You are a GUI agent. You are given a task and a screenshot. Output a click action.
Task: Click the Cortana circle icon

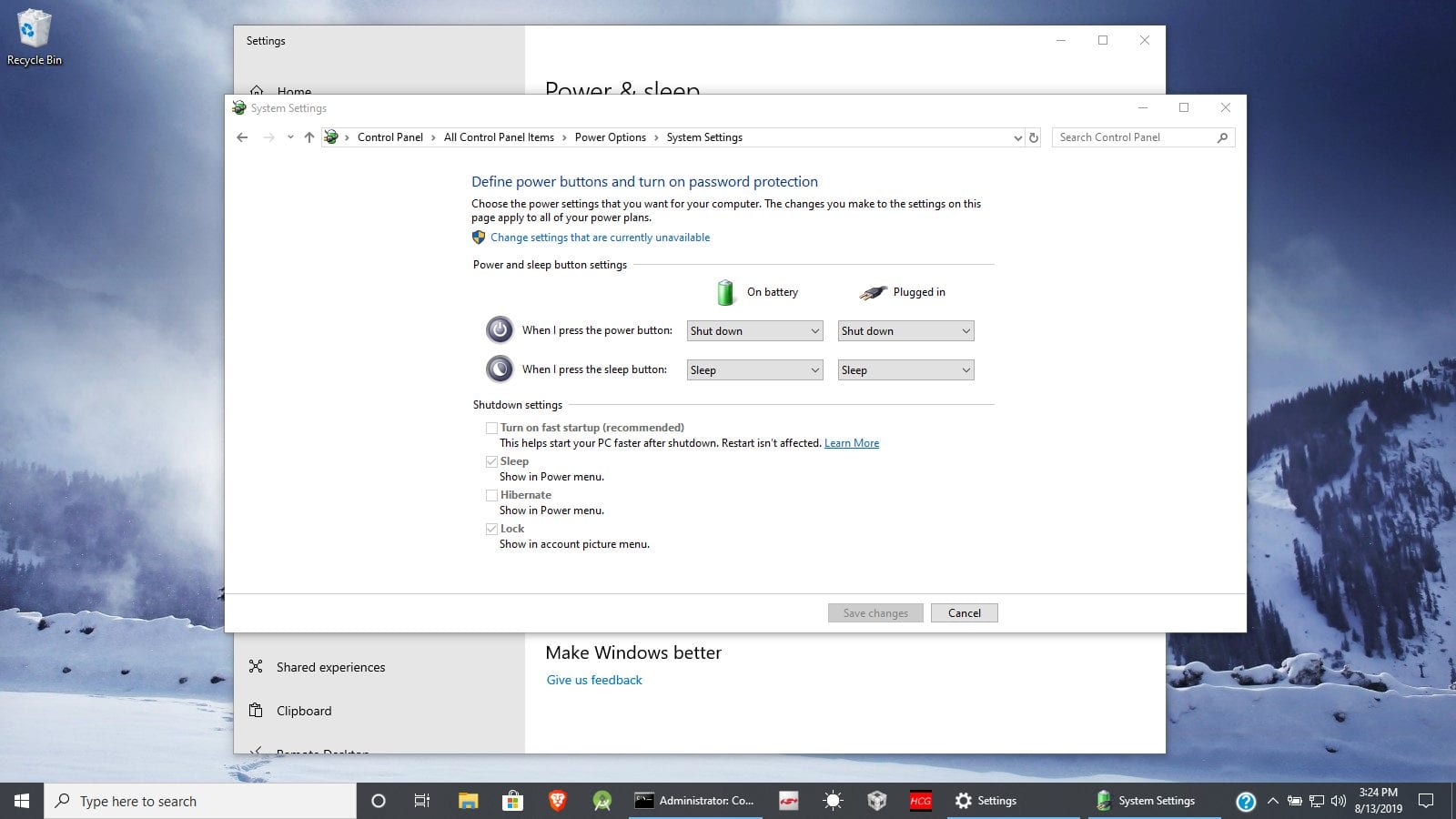point(379,801)
